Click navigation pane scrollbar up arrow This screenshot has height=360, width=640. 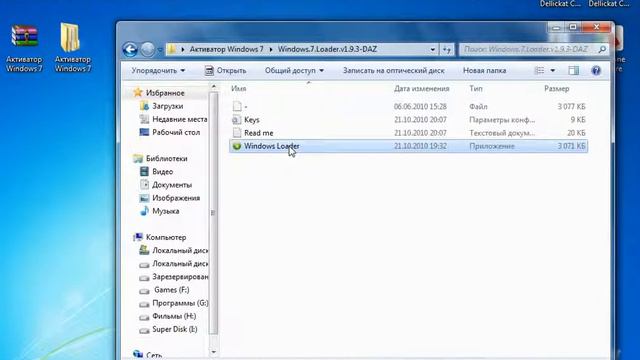pos(213,87)
